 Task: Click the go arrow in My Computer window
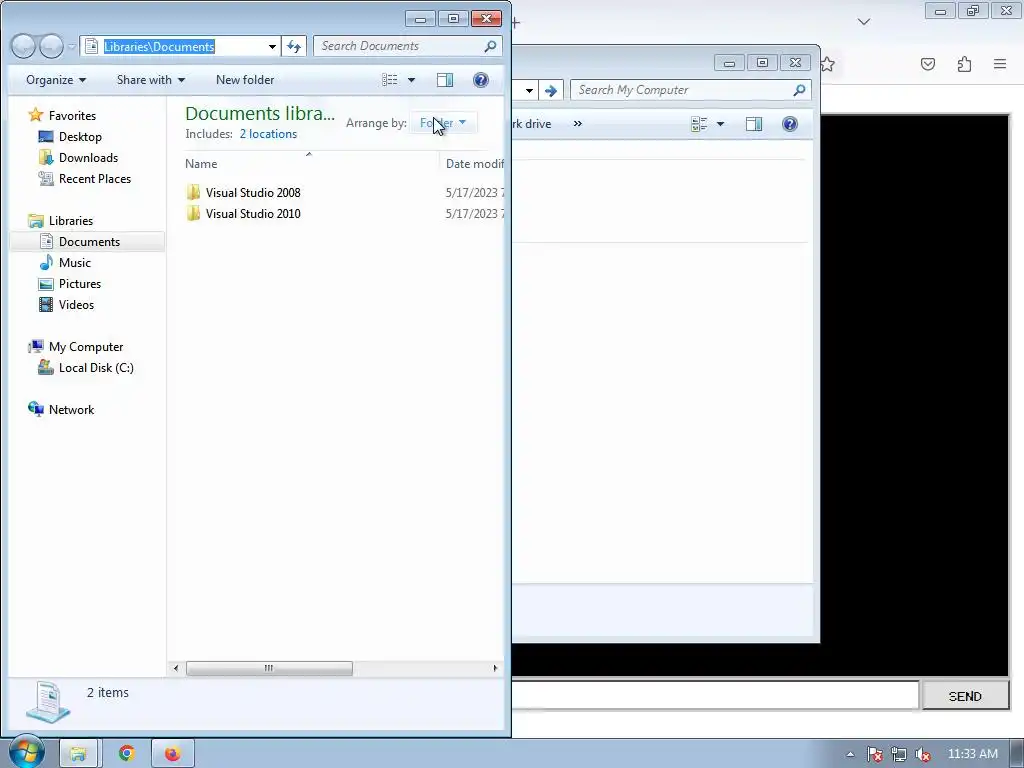click(x=551, y=90)
